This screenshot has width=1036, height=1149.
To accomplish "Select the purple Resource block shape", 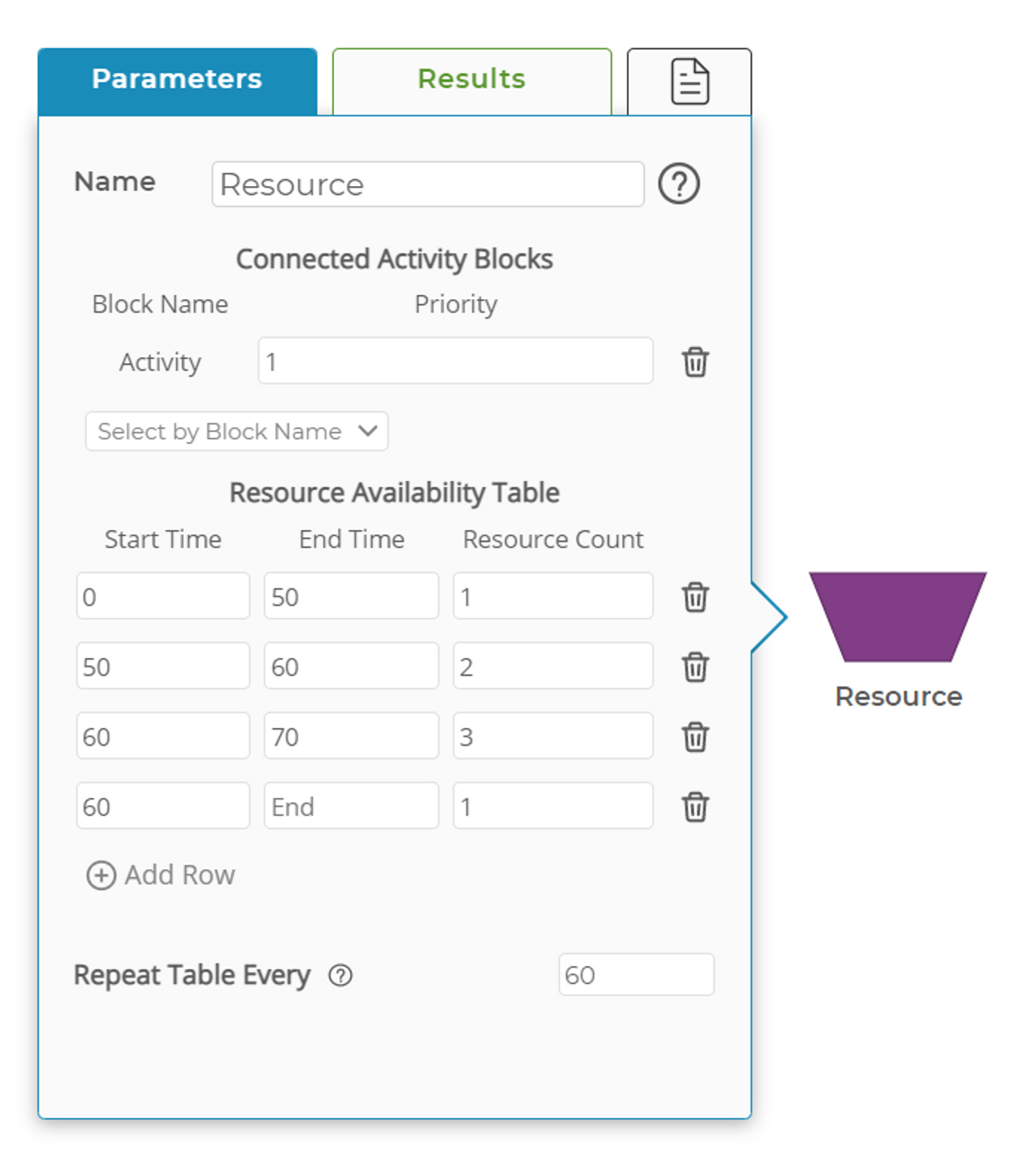I will point(897,617).
